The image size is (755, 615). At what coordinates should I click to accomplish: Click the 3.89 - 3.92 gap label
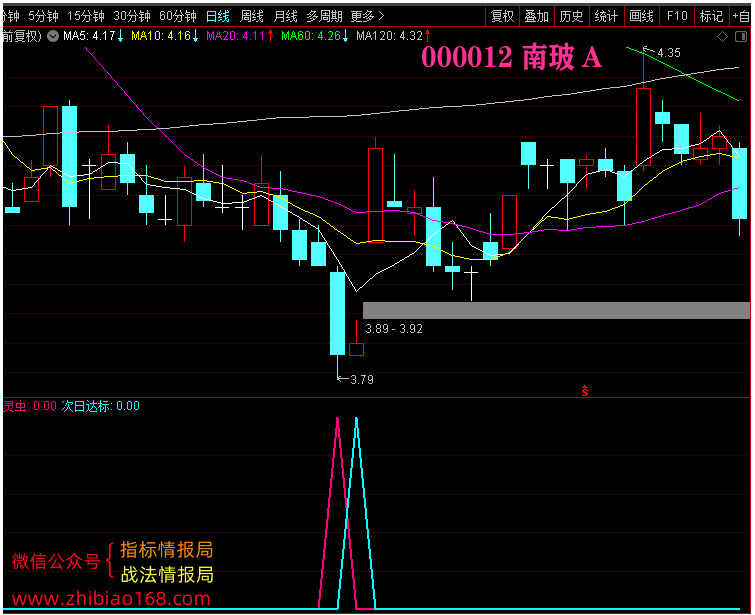394,329
